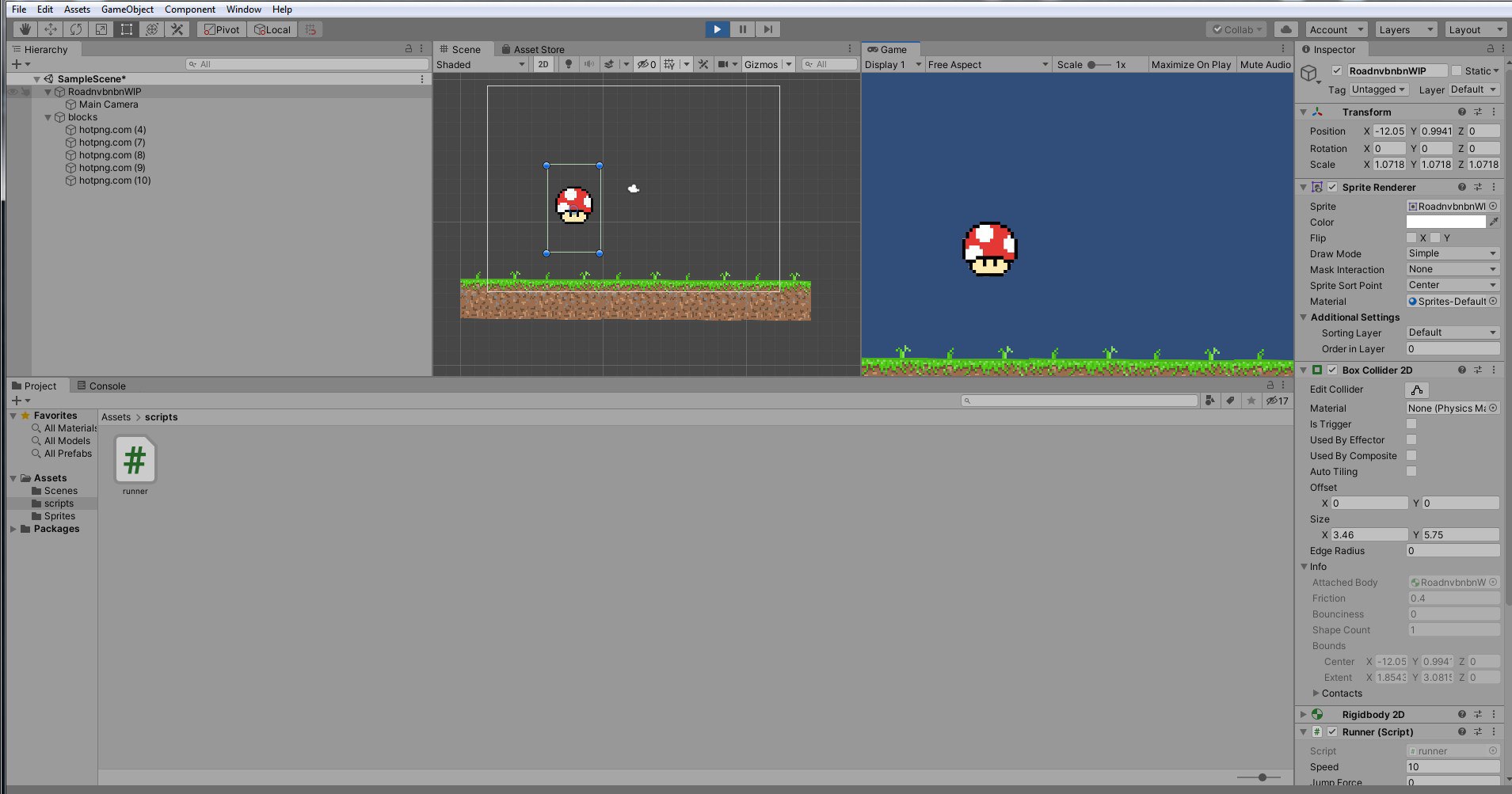Image resolution: width=1512 pixels, height=794 pixels.
Task: Open Free Aspect dropdown
Action: click(x=988, y=64)
